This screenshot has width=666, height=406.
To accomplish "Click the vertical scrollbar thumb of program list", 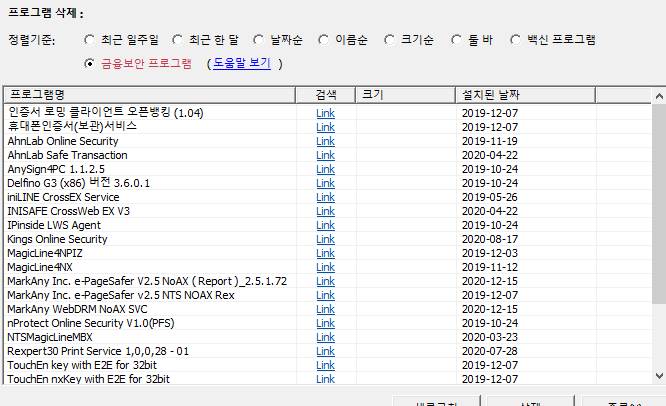I will point(659,204).
